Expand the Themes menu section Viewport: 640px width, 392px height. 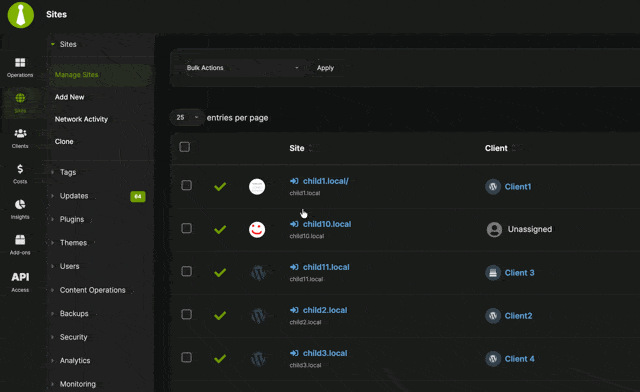click(73, 243)
